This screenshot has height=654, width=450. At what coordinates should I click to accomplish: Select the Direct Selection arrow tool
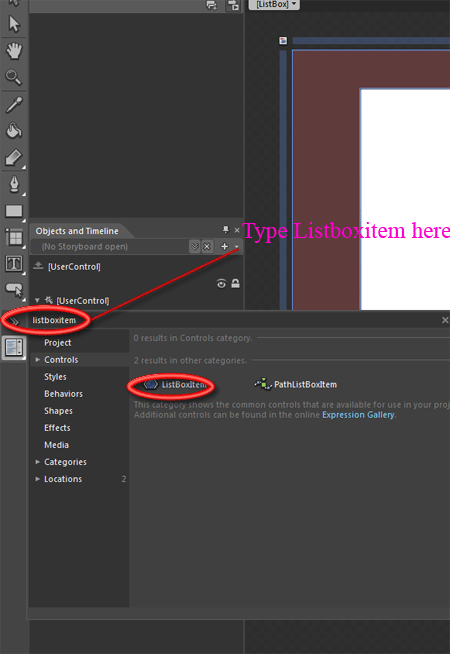[x=14, y=24]
